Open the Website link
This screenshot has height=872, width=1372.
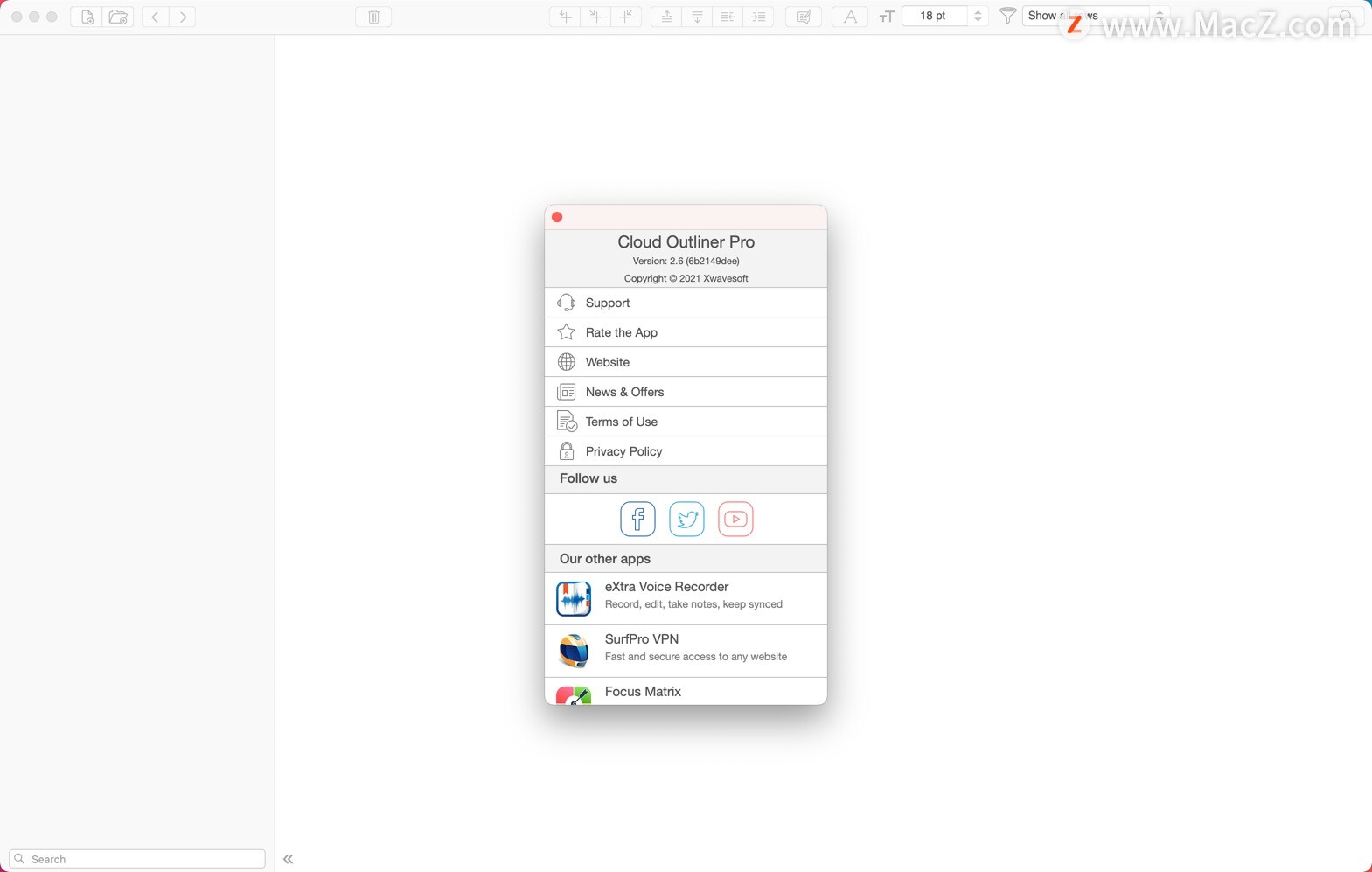(x=686, y=362)
